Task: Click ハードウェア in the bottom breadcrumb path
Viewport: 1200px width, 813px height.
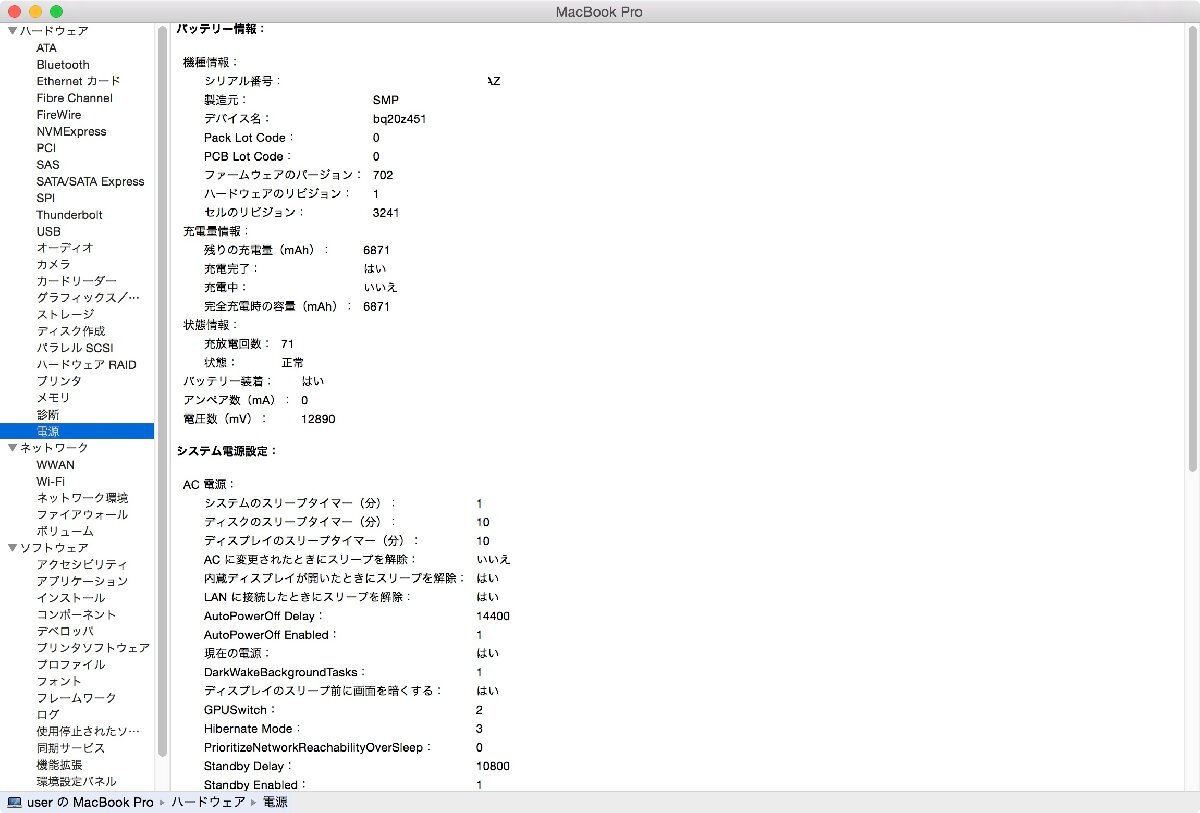Action: (208, 801)
